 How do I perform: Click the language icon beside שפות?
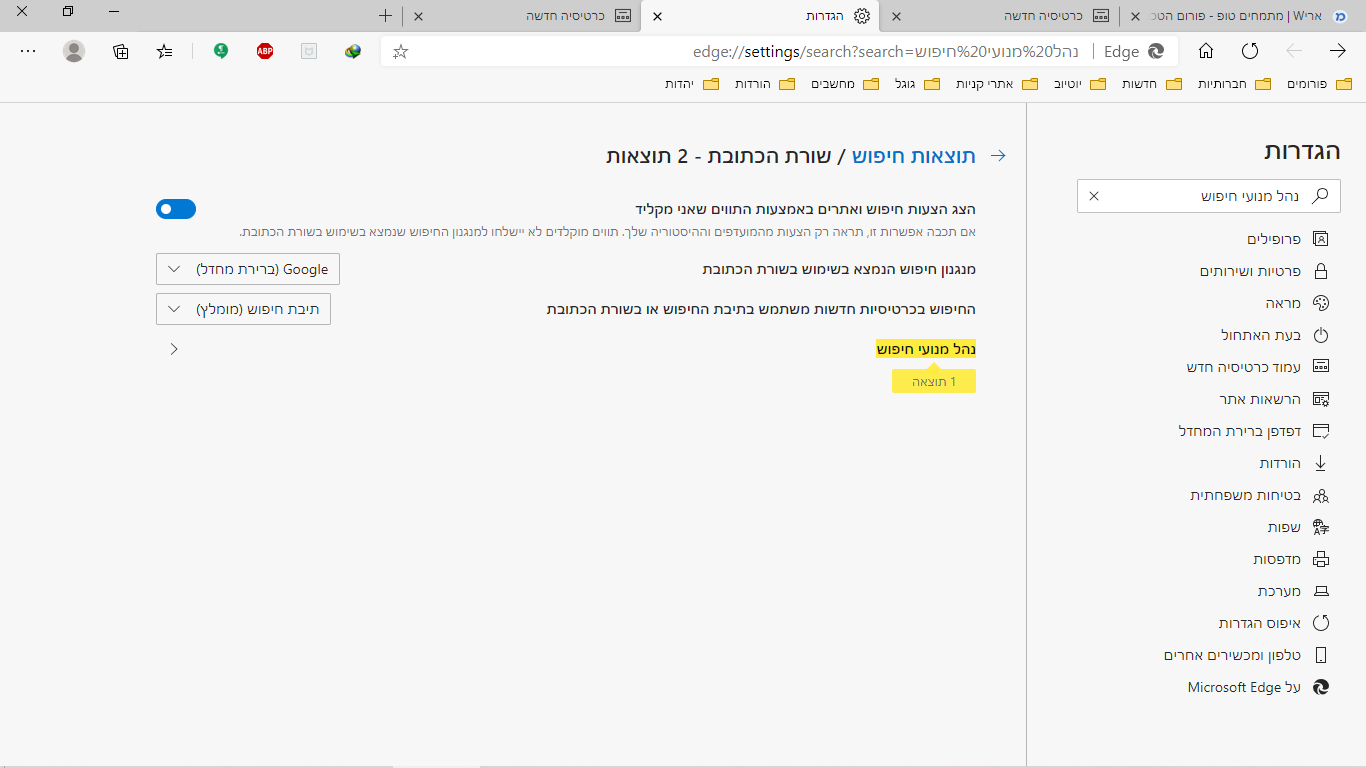pyautogui.click(x=1320, y=527)
